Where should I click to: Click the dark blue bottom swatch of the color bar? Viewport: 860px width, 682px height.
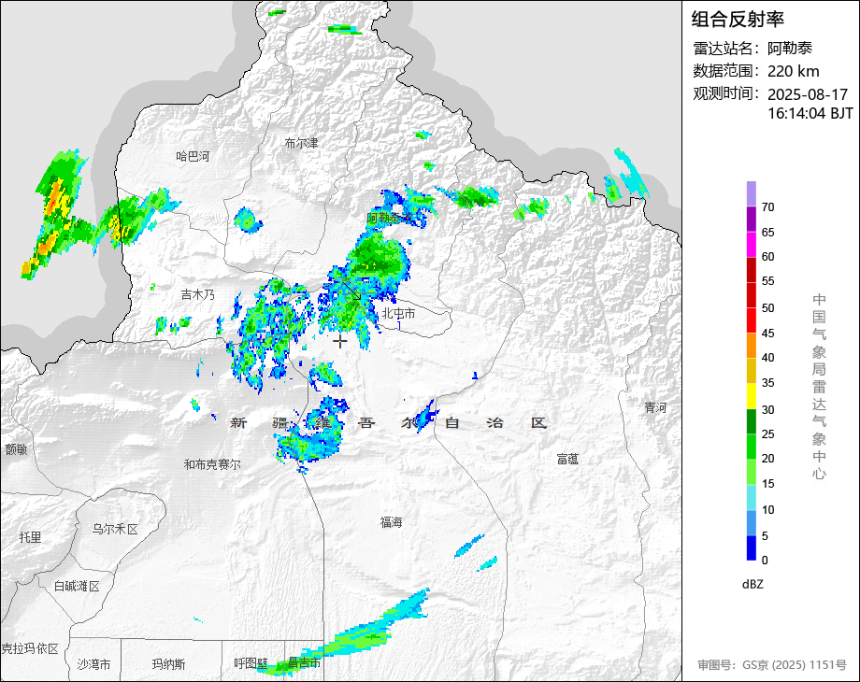coord(751,548)
